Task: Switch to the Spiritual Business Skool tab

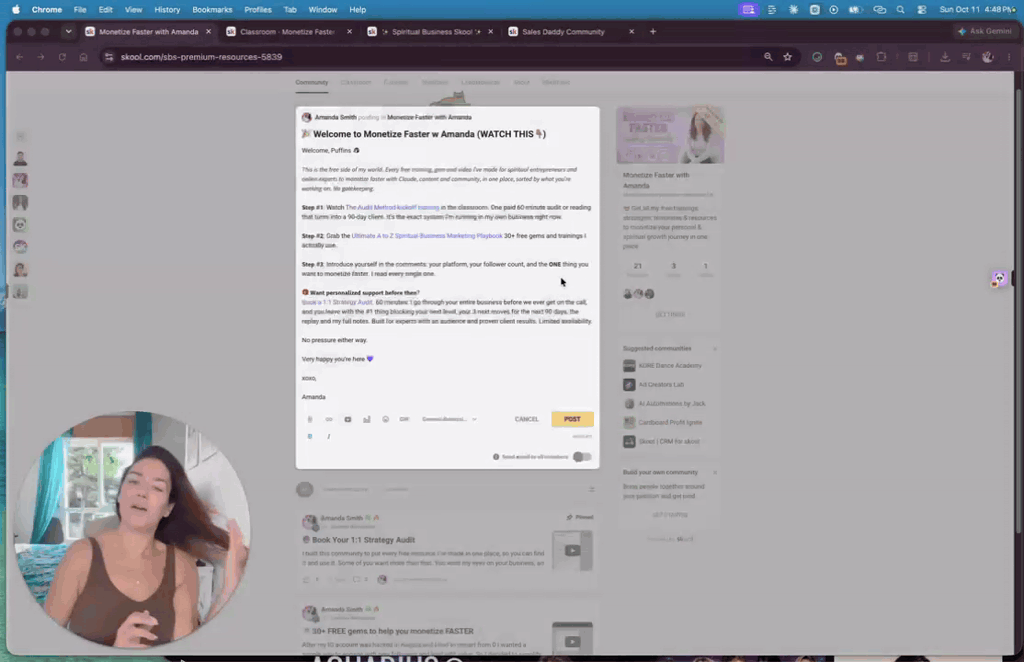Action: pyautogui.click(x=430, y=31)
